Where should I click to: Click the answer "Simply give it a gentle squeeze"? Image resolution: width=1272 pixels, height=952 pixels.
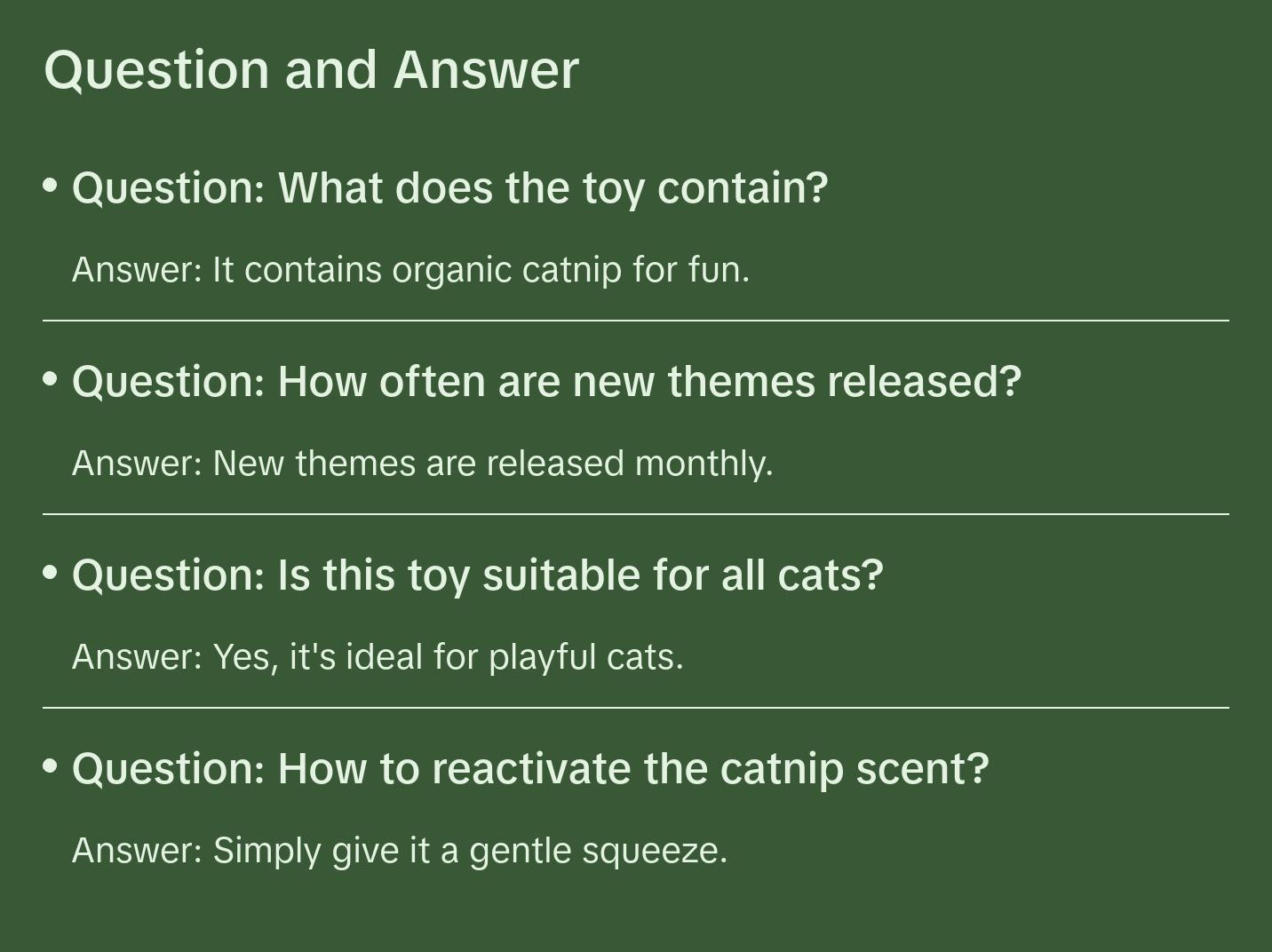[400, 851]
